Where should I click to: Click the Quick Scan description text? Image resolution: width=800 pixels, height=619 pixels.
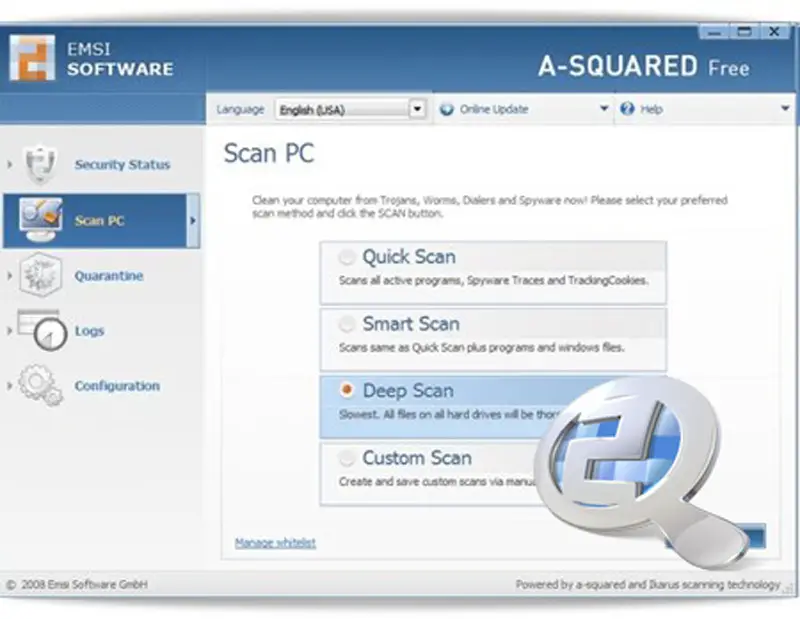(493, 280)
